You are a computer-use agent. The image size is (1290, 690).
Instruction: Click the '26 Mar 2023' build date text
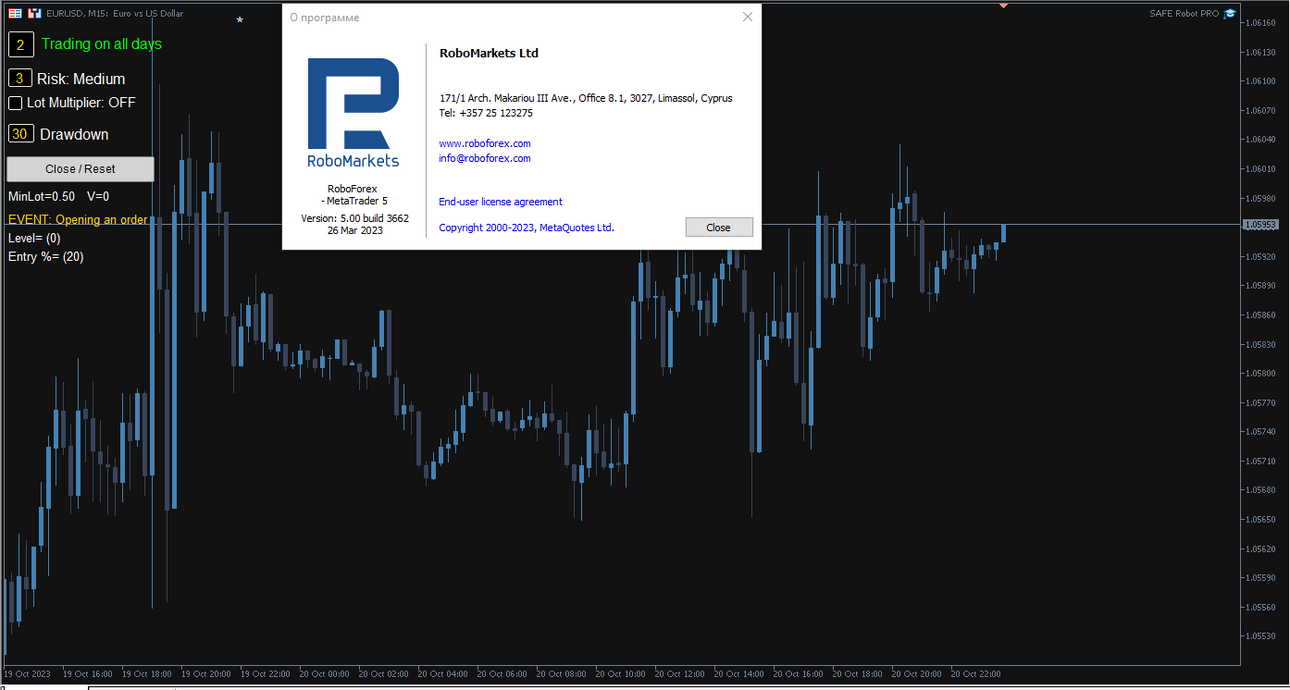pos(355,231)
